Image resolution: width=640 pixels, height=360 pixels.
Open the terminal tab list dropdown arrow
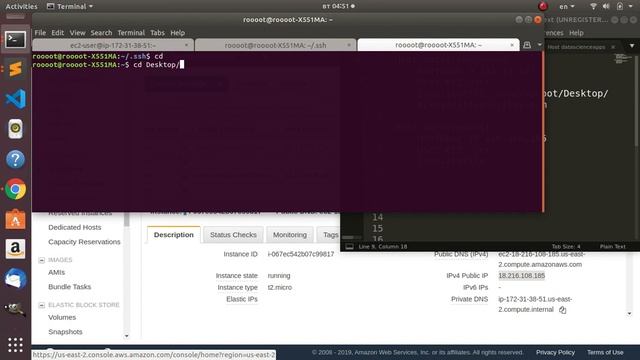(540, 45)
